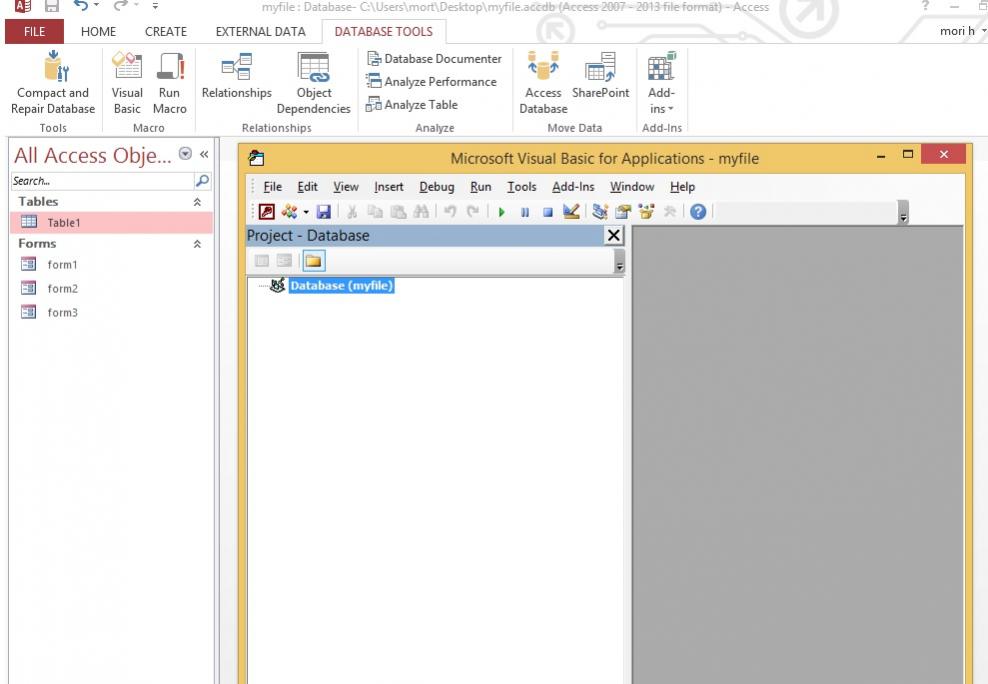Open VBA toolbar options overflow arrow

pos(904,213)
